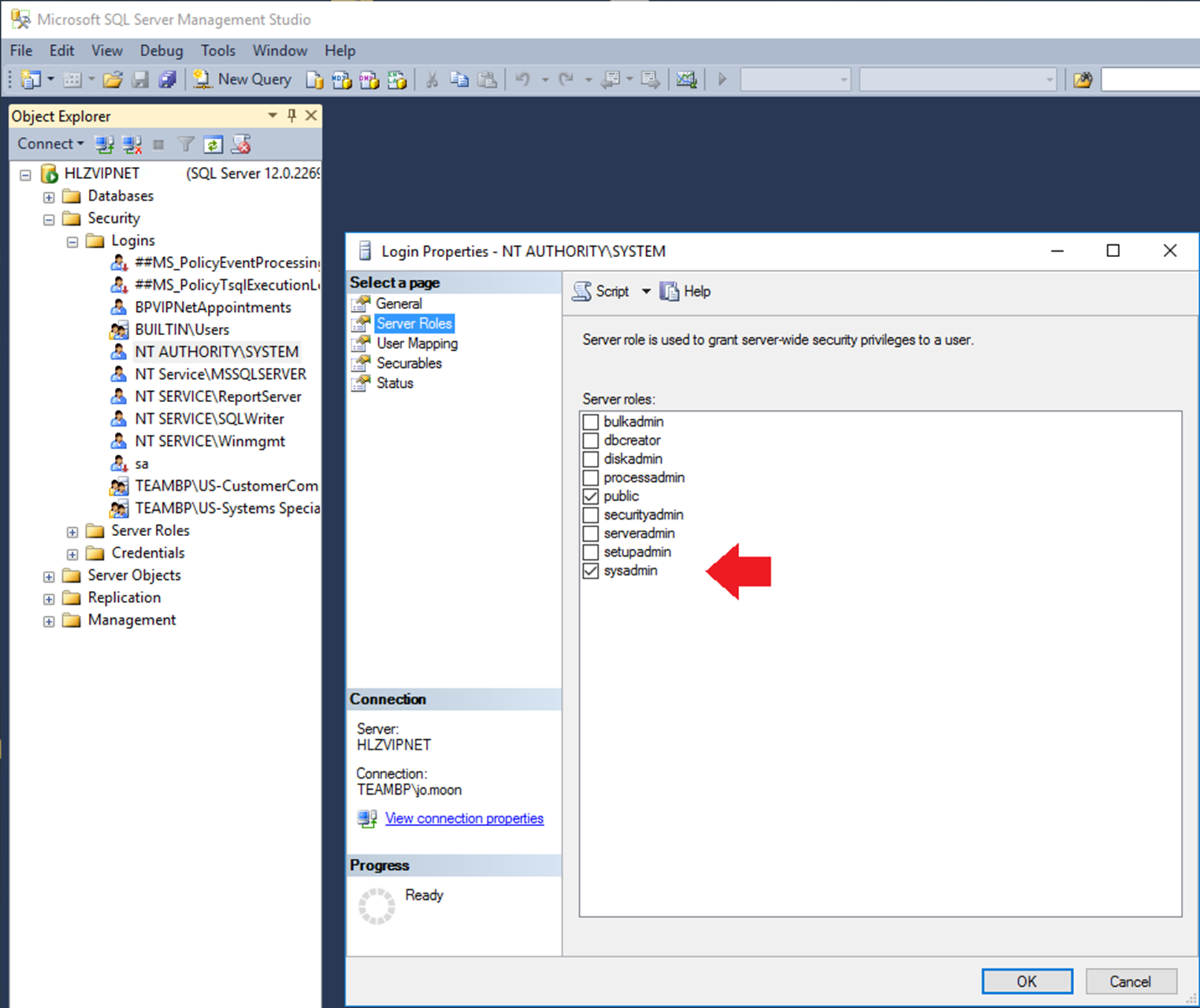Image resolution: width=1200 pixels, height=1008 pixels.
Task: Check the securityadmin server role
Action: [x=590, y=514]
